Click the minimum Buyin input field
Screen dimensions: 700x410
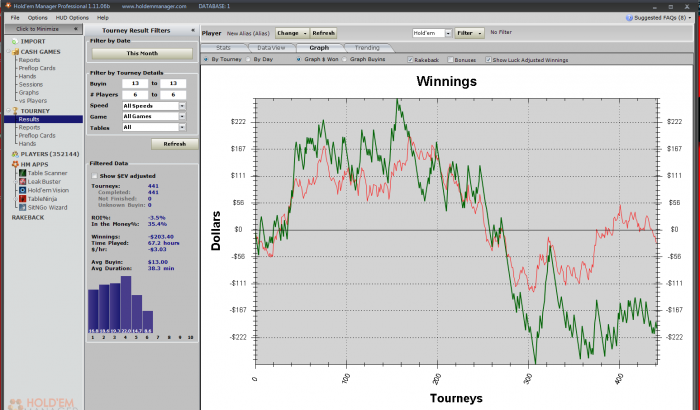point(135,84)
